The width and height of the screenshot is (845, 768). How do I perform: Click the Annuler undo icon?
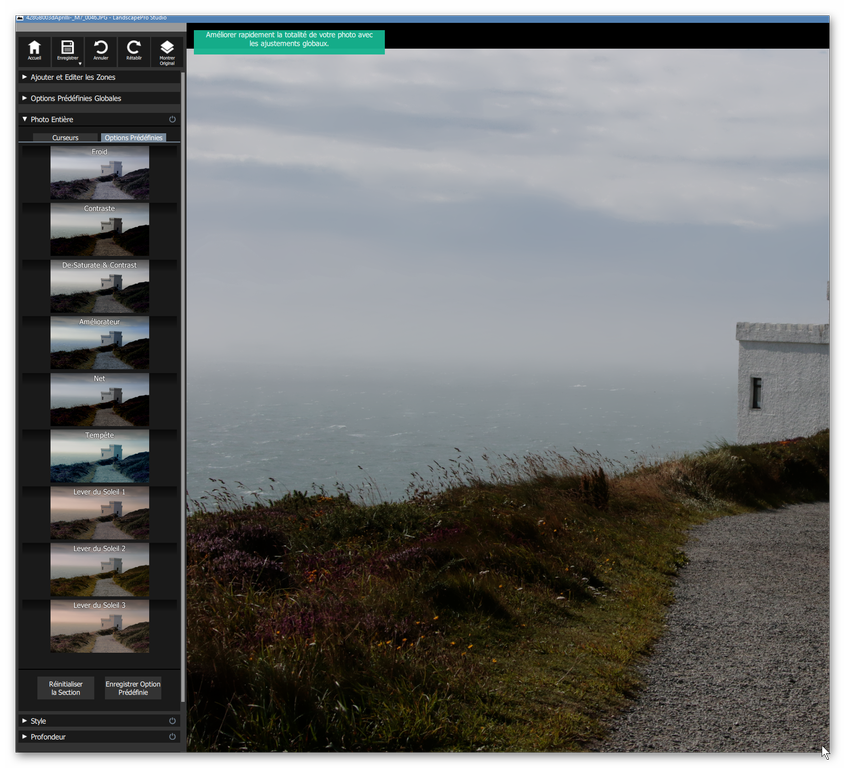(x=100, y=50)
